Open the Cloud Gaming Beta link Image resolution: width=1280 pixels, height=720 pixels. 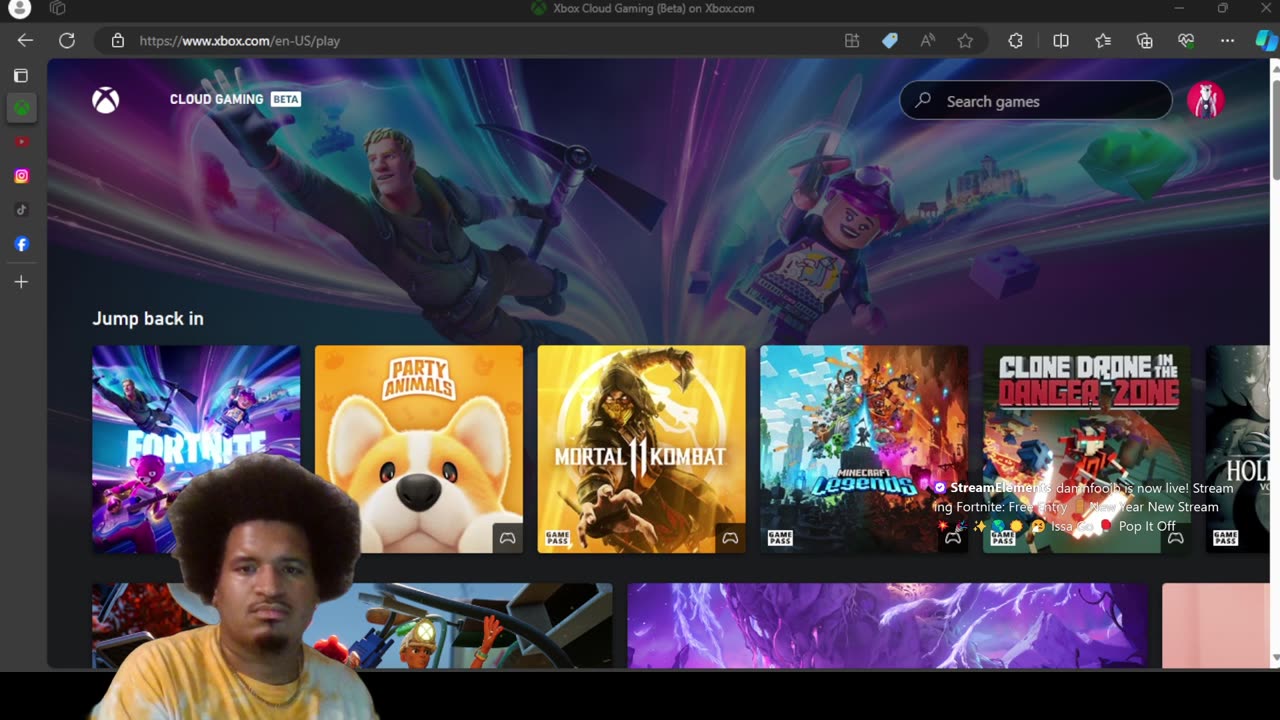tap(235, 99)
